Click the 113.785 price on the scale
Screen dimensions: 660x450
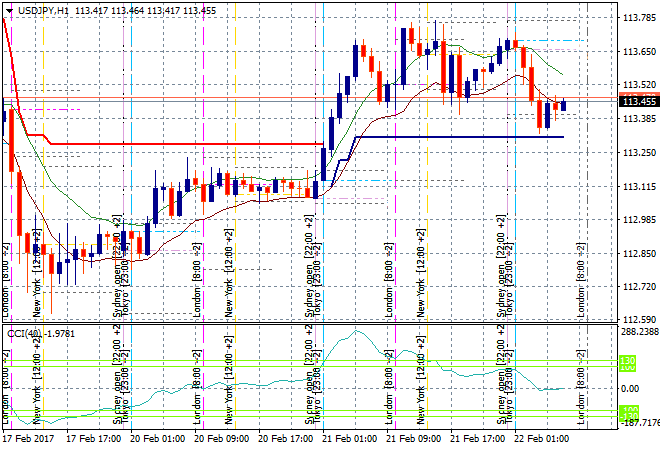tap(638, 18)
